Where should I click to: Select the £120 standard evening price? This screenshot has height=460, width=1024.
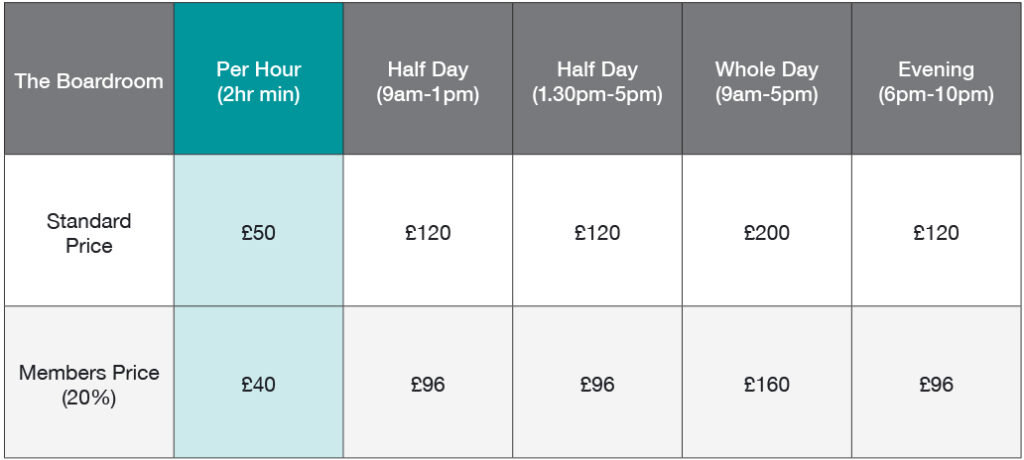pyautogui.click(x=936, y=233)
